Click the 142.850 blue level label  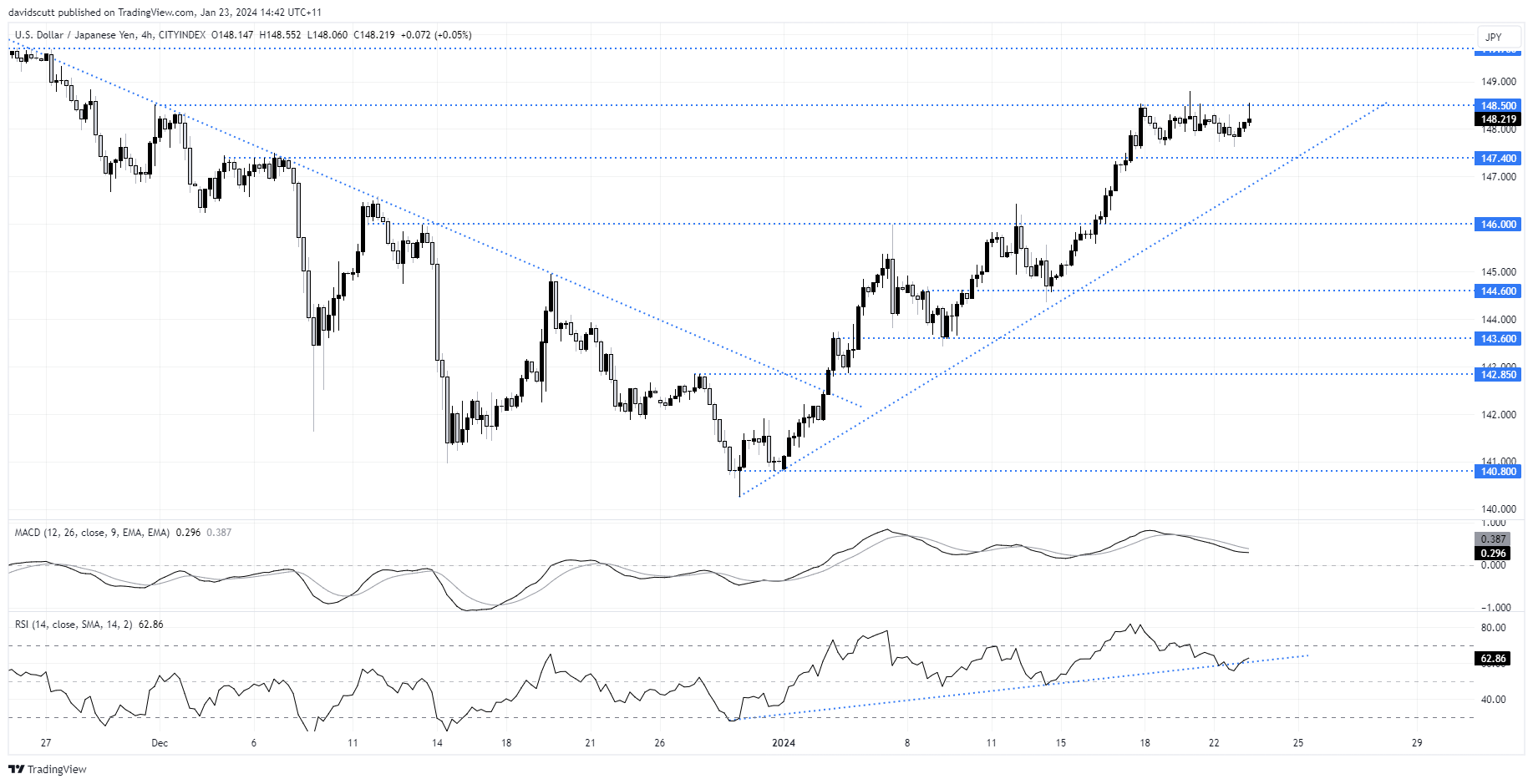(1499, 375)
